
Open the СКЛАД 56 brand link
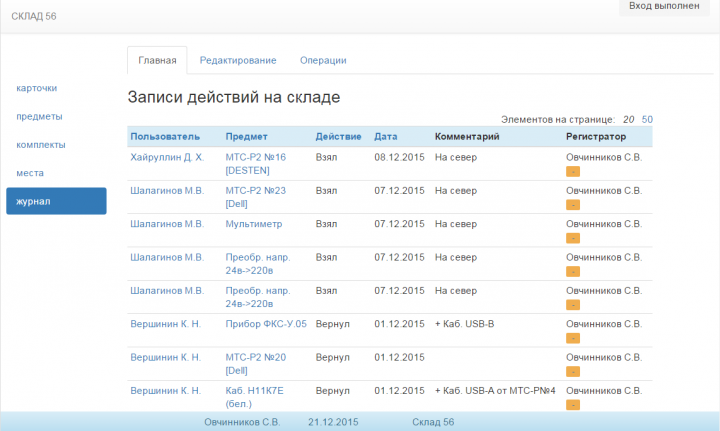[x=34, y=16]
